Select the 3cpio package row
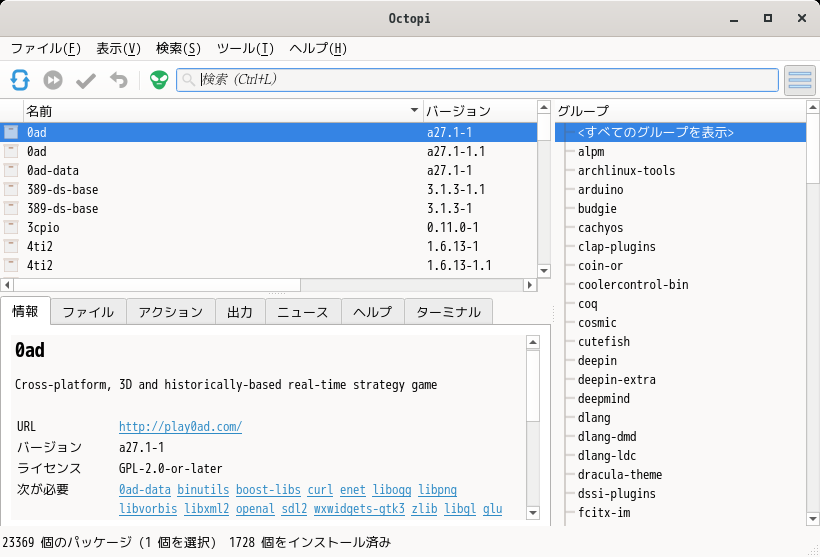This screenshot has width=820, height=557. 269,228
